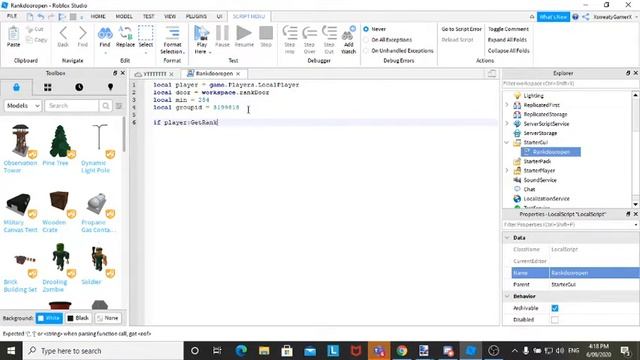The image size is (640, 360).
Task: Expand the ReplicatedFirst tree node
Action: click(x=507, y=105)
